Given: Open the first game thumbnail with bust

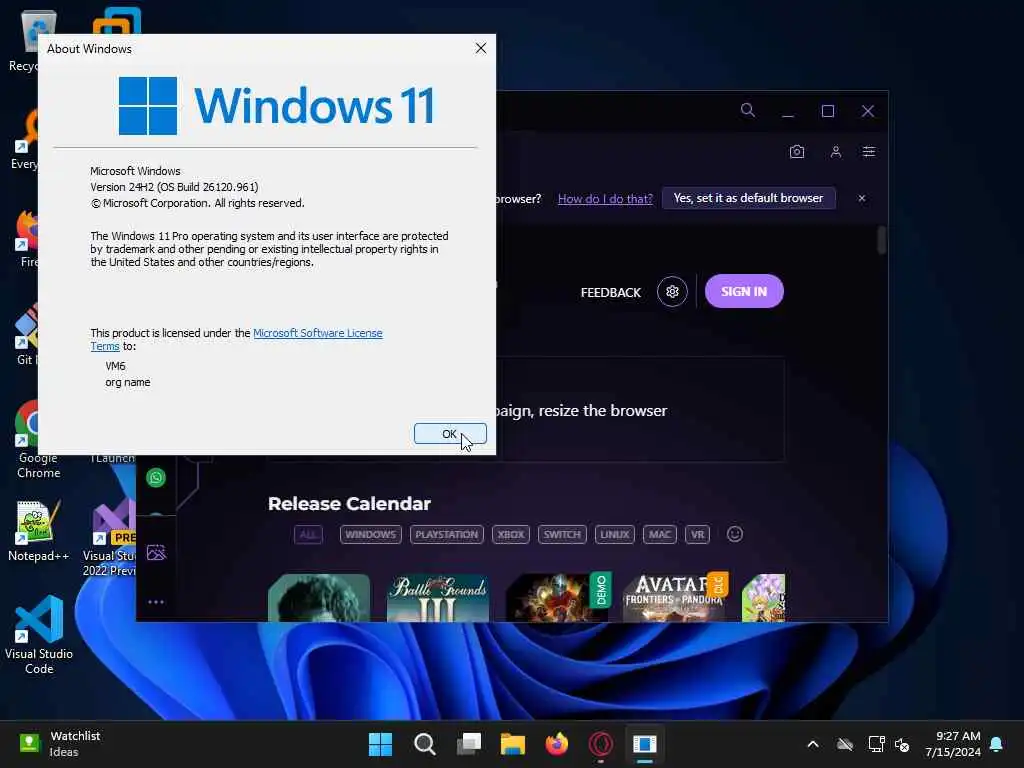Looking at the screenshot, I should [319, 598].
